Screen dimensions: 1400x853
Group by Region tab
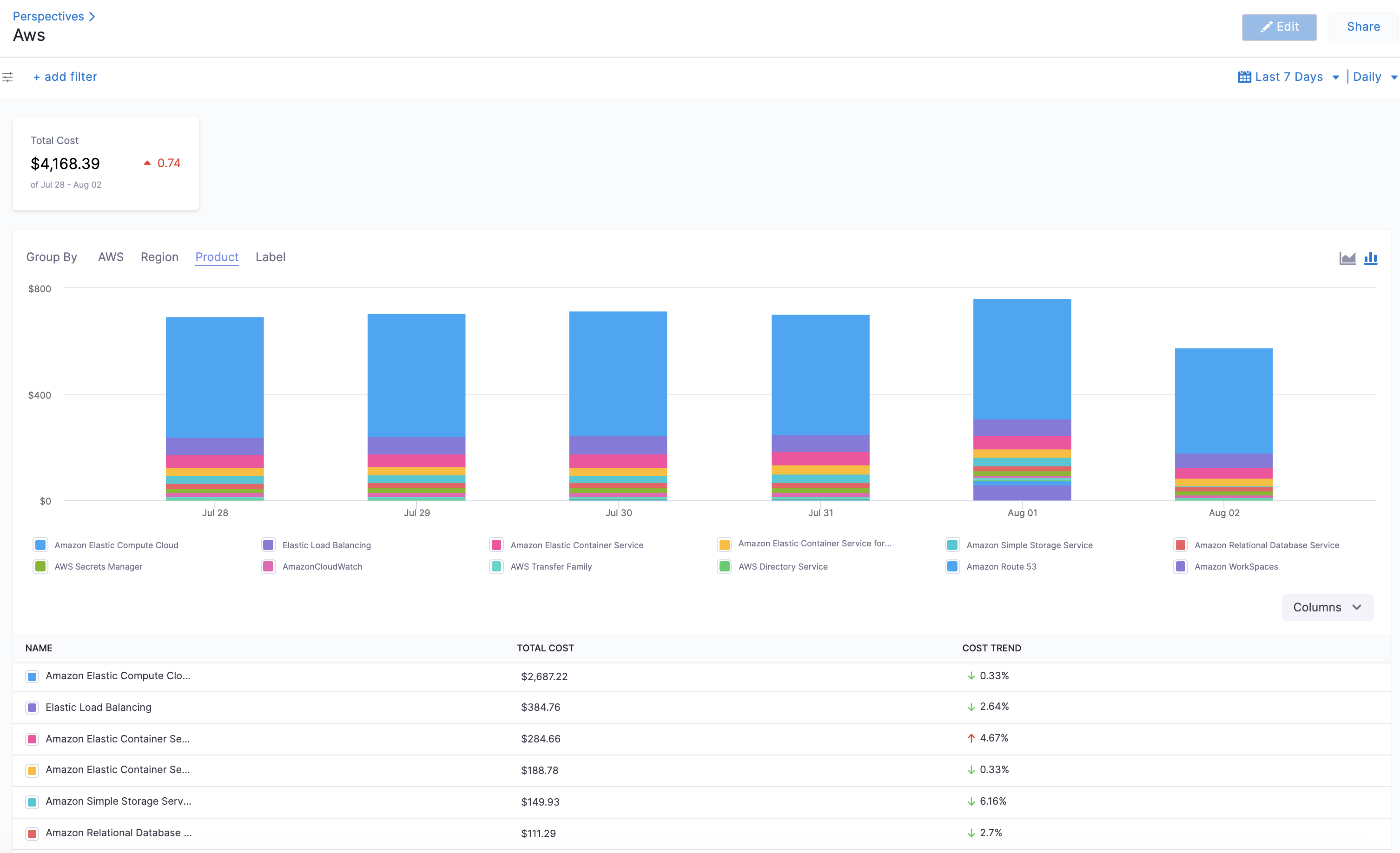click(x=159, y=257)
